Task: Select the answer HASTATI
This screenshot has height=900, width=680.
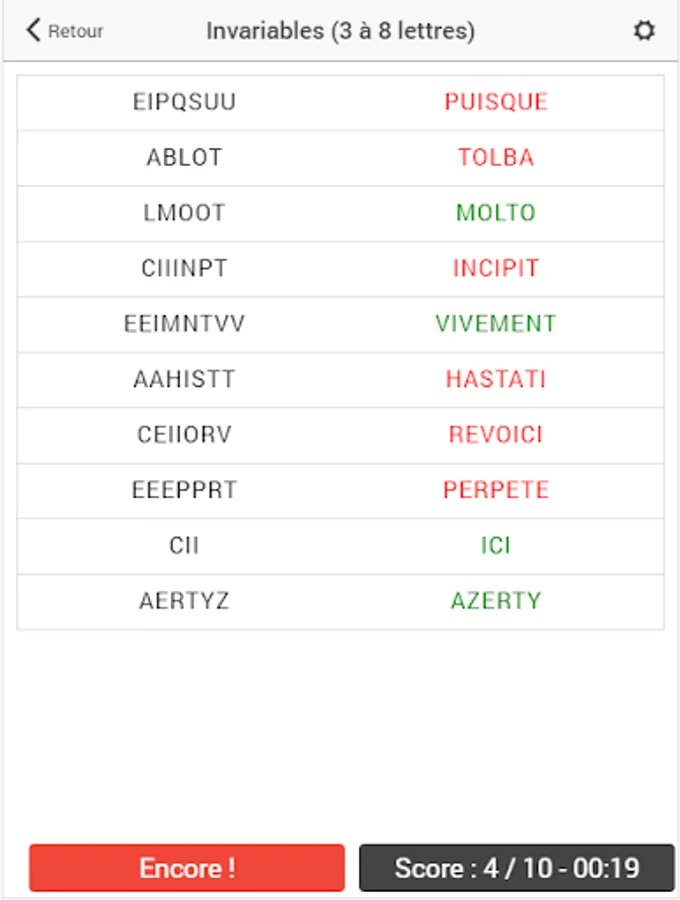Action: pyautogui.click(x=496, y=379)
